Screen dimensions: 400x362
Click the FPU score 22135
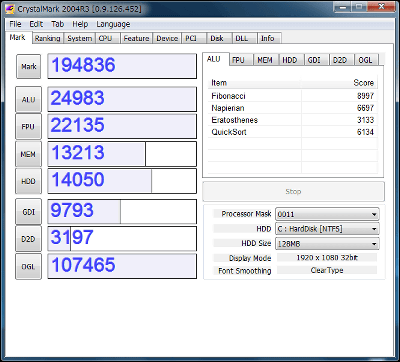122,126
